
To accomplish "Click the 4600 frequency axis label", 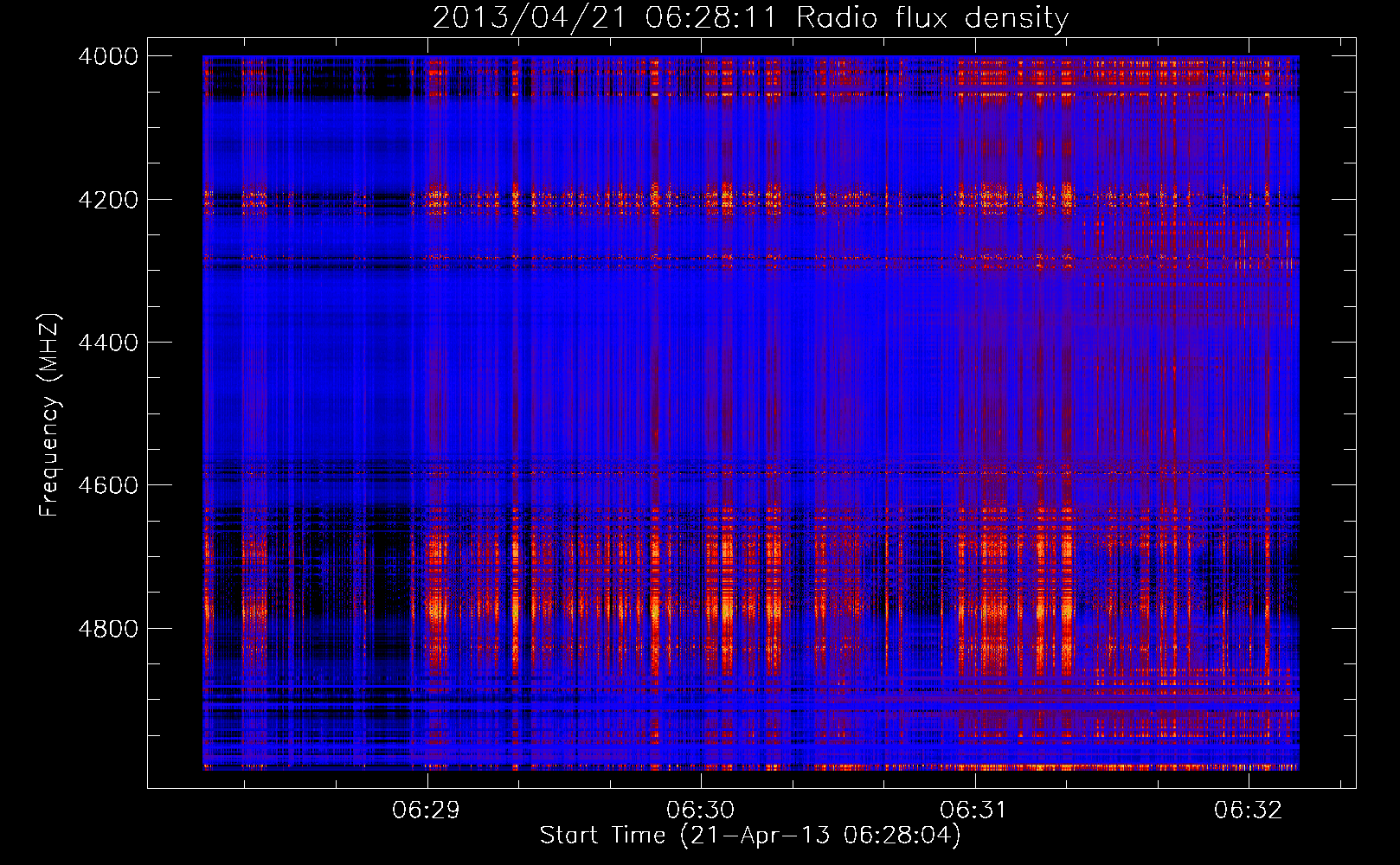I will tap(108, 485).
